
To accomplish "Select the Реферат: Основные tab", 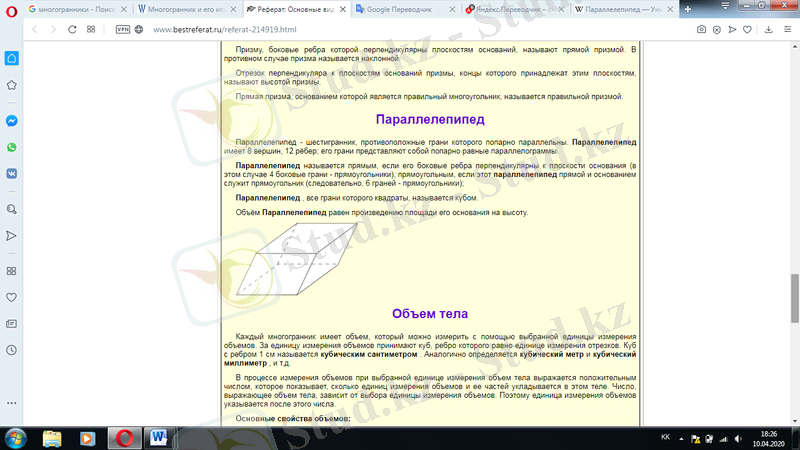I will [296, 9].
